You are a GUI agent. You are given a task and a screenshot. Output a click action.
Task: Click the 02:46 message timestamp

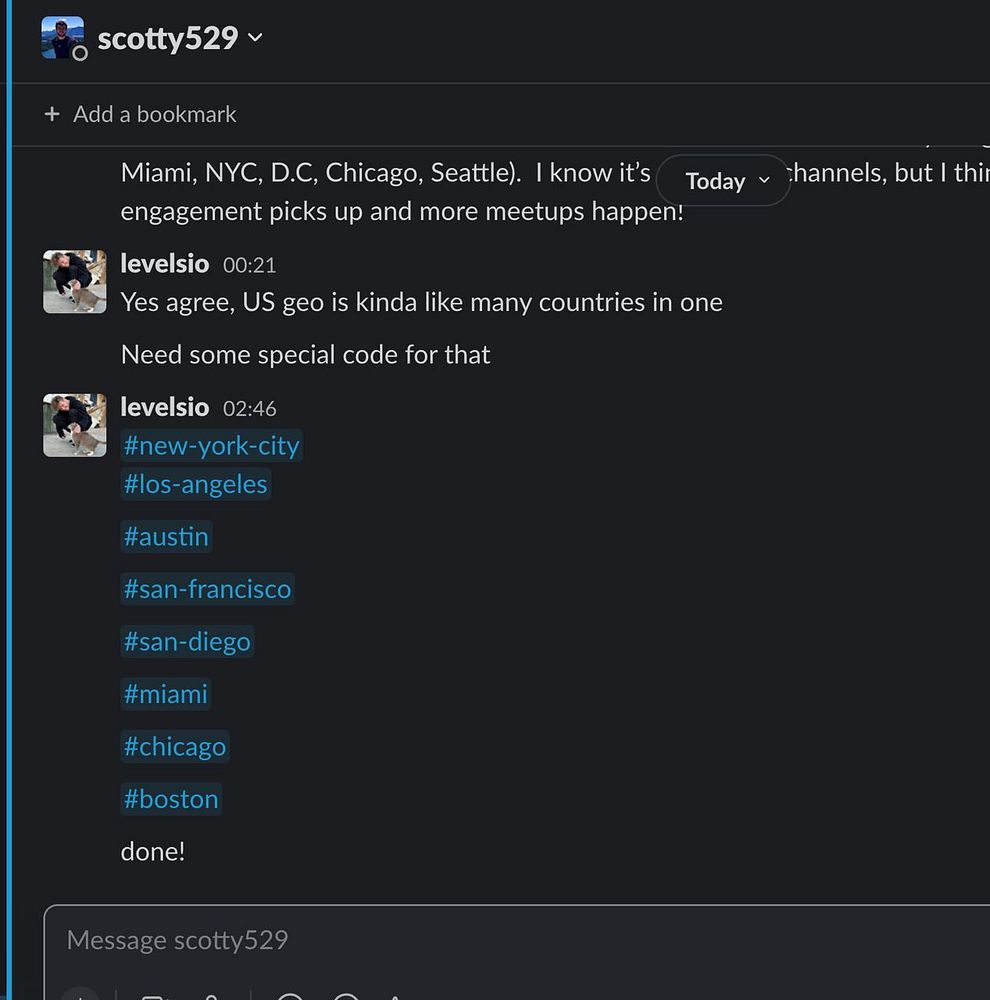[249, 409]
